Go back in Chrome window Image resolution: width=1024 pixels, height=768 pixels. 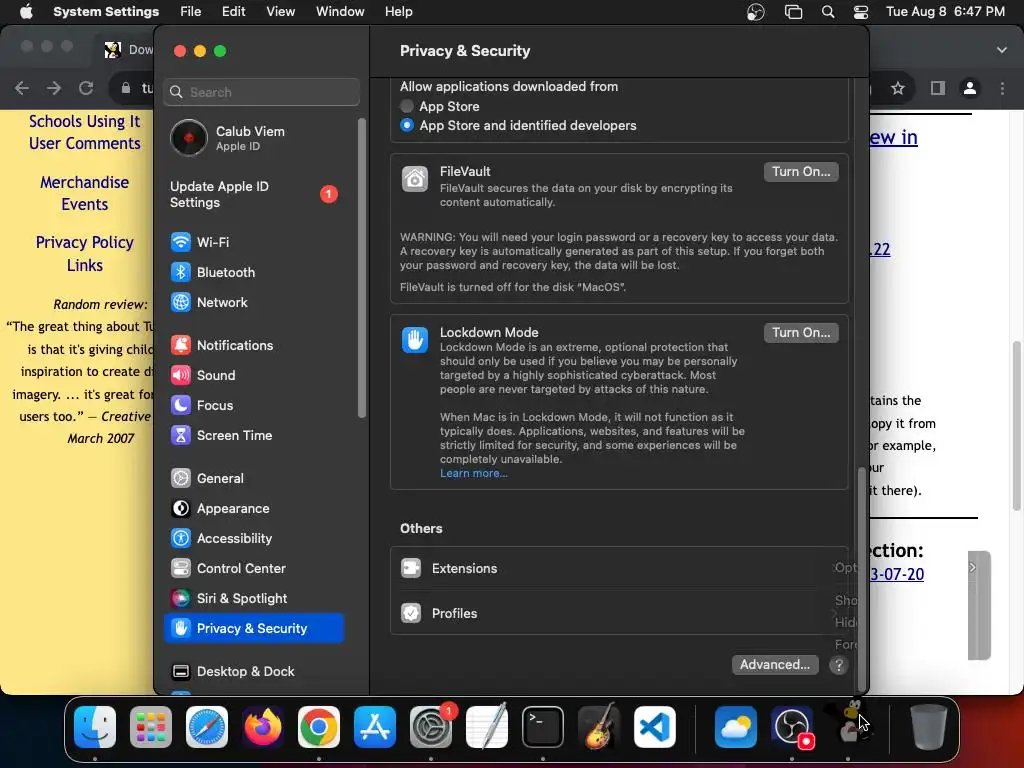point(22,88)
